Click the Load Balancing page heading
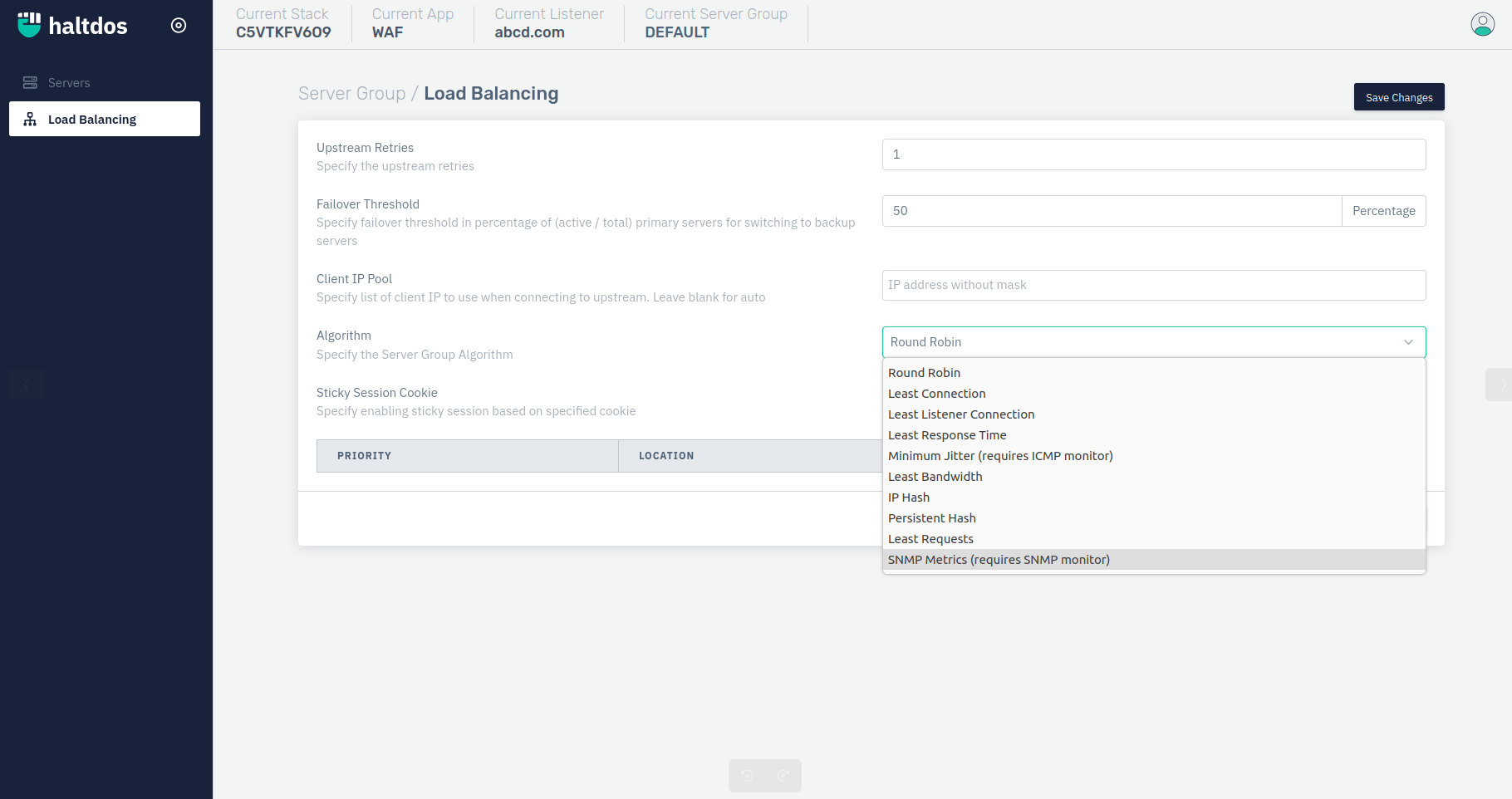This screenshot has width=1512, height=799. 491,93
